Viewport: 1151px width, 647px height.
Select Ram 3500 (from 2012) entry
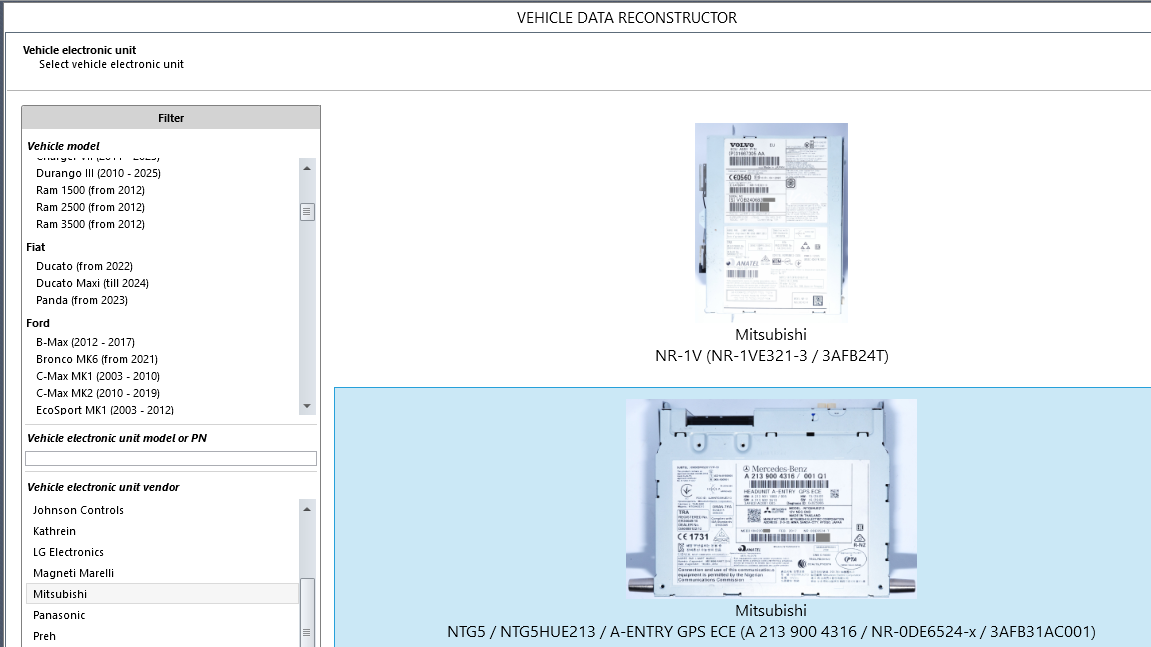[x=90, y=224]
